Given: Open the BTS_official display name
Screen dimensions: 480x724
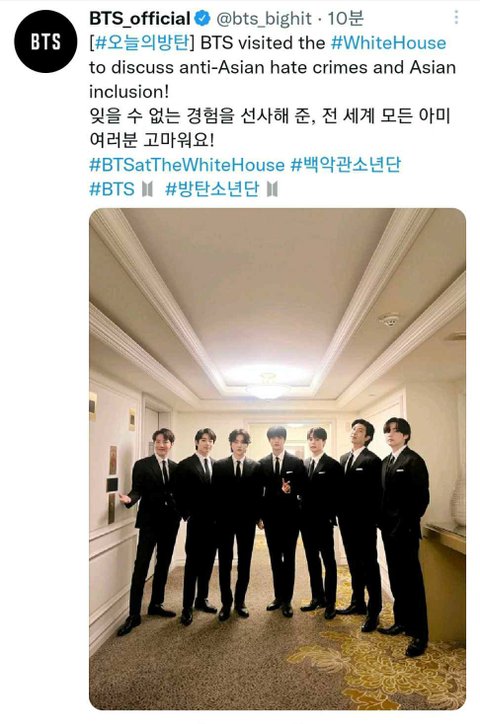Looking at the screenshot, I should tap(140, 18).
